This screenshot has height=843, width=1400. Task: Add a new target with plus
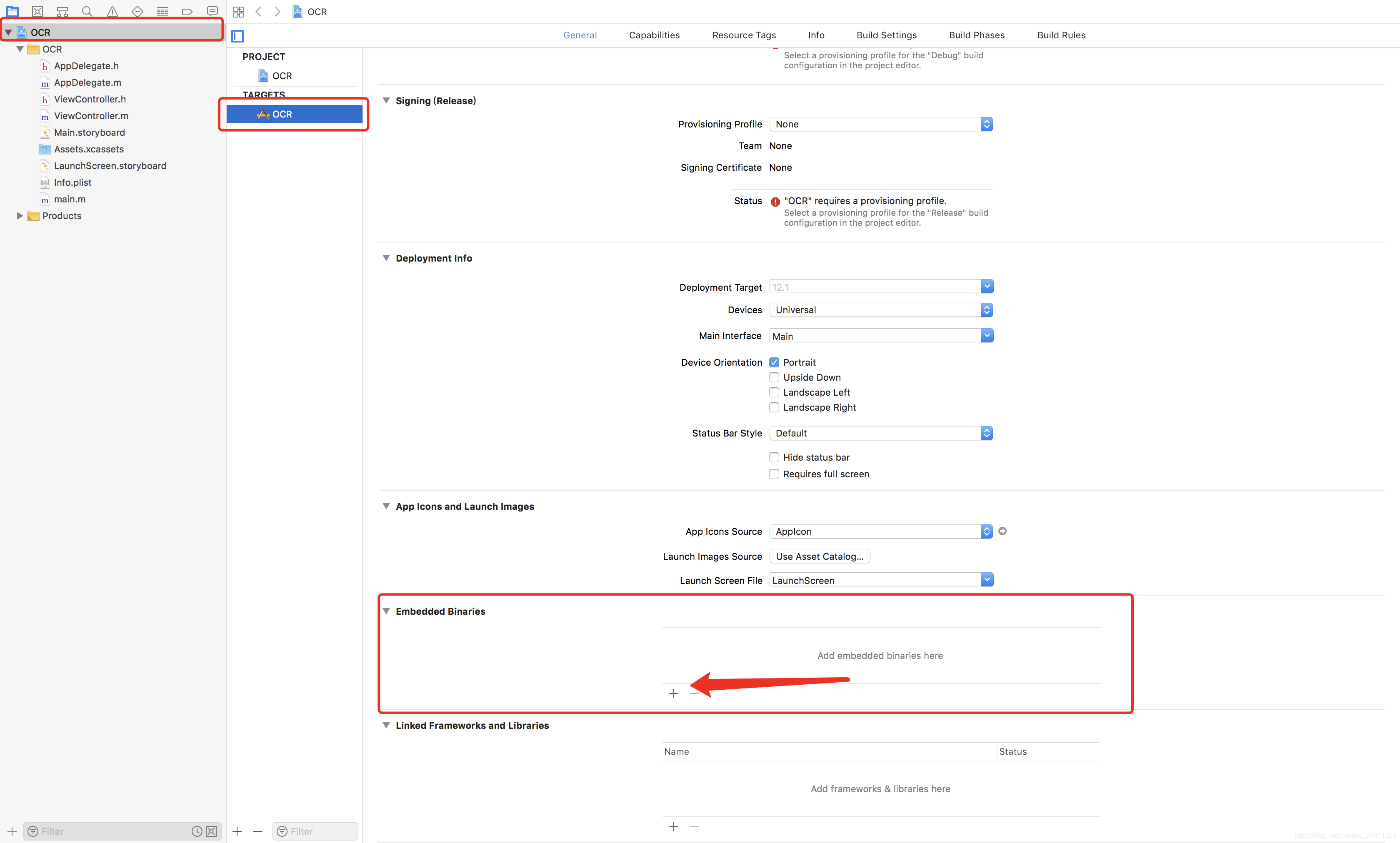(237, 831)
